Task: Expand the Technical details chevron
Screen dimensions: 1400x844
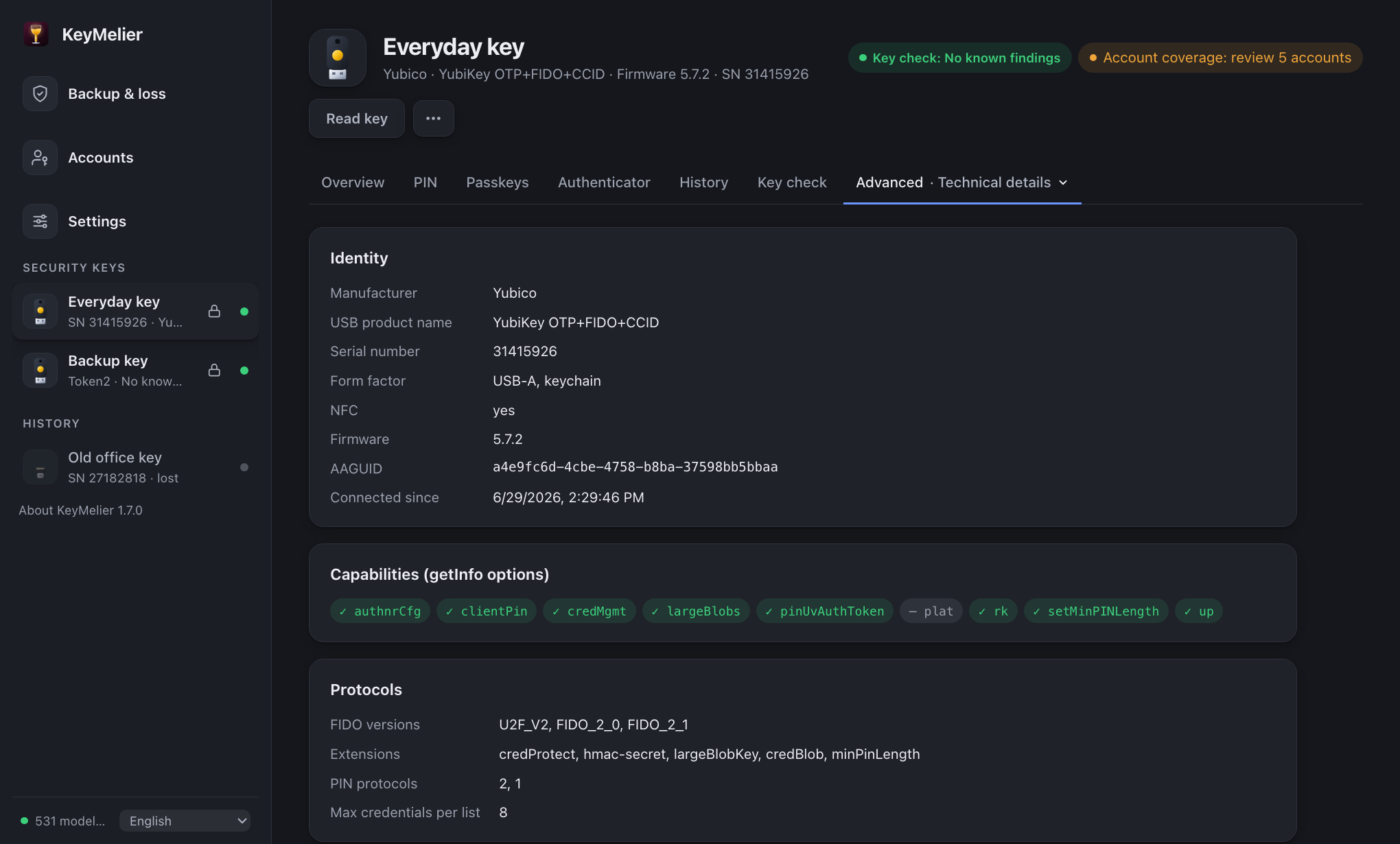Action: pos(1063,183)
